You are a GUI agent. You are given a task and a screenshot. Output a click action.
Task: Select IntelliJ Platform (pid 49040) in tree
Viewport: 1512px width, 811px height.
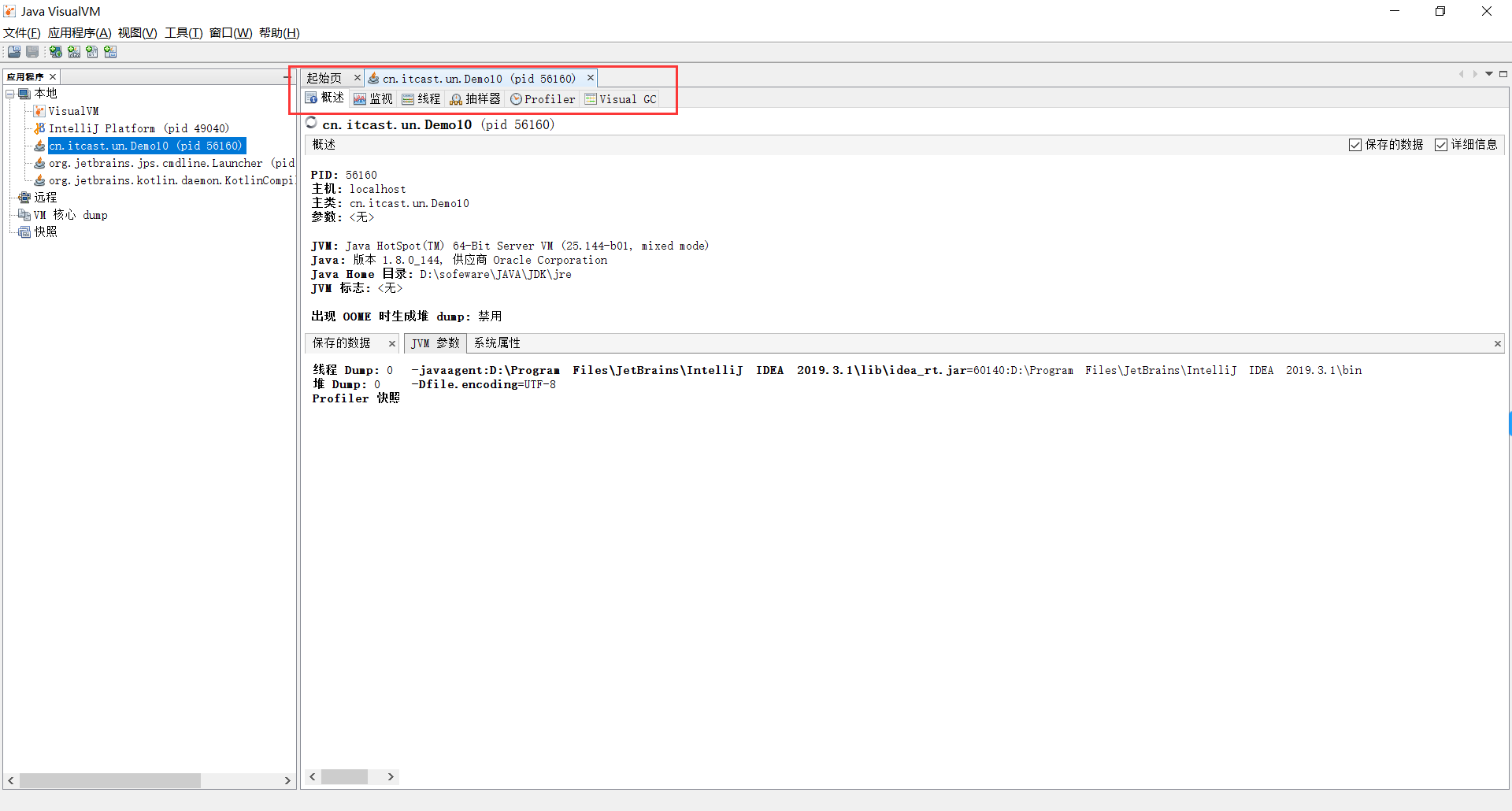coord(138,128)
